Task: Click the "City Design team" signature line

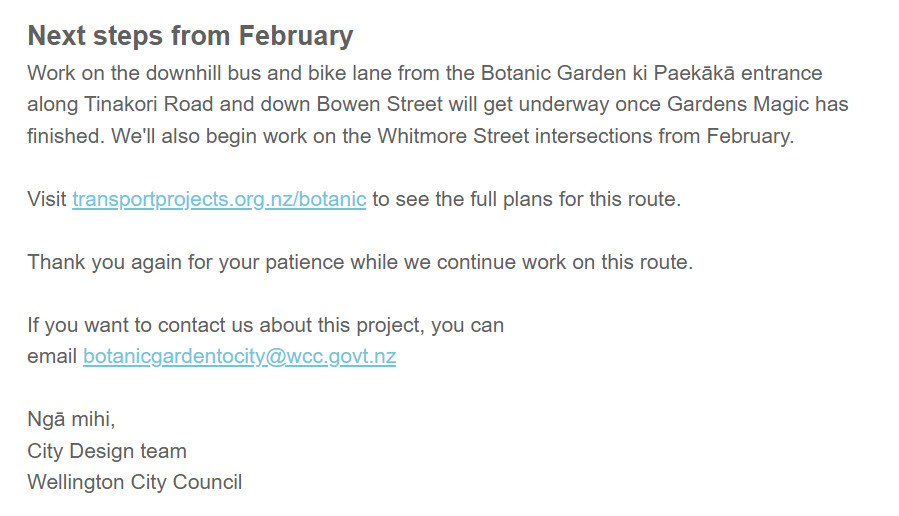Action: [107, 451]
